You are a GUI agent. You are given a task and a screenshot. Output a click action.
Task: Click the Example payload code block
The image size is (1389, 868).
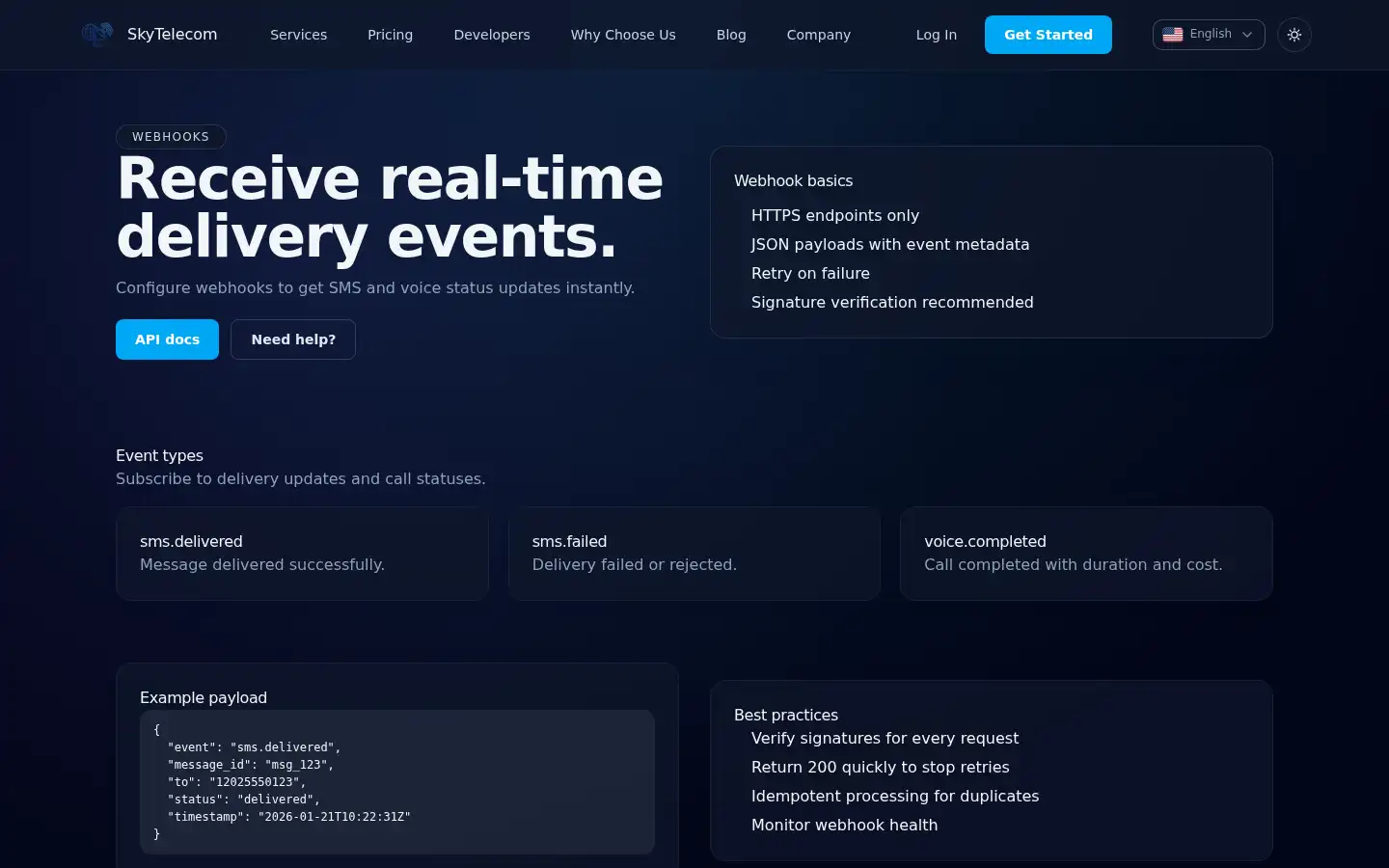pos(397,782)
